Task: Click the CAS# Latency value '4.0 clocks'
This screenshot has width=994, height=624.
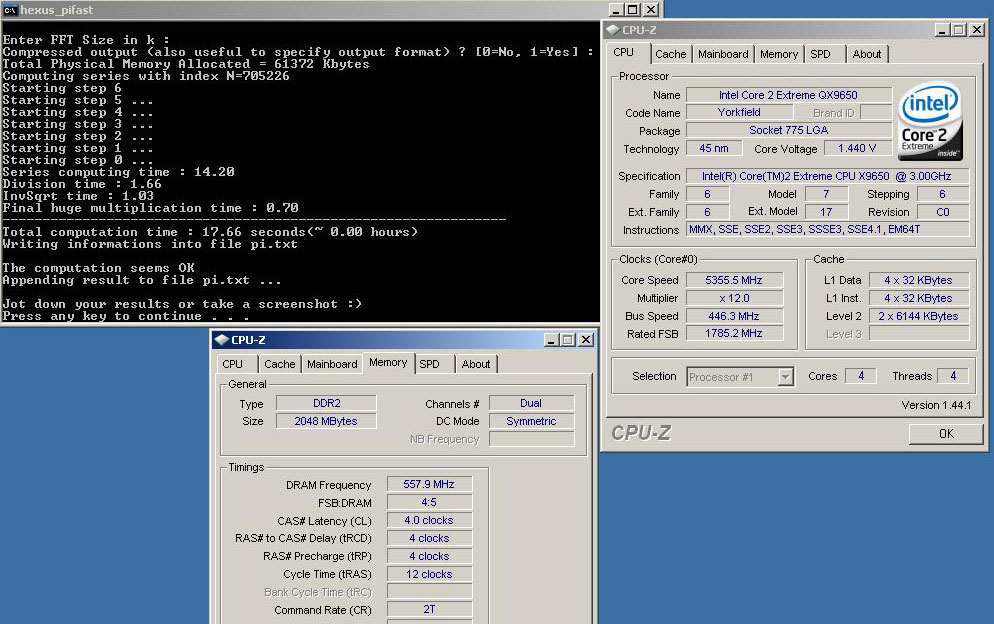Action: [x=429, y=521]
